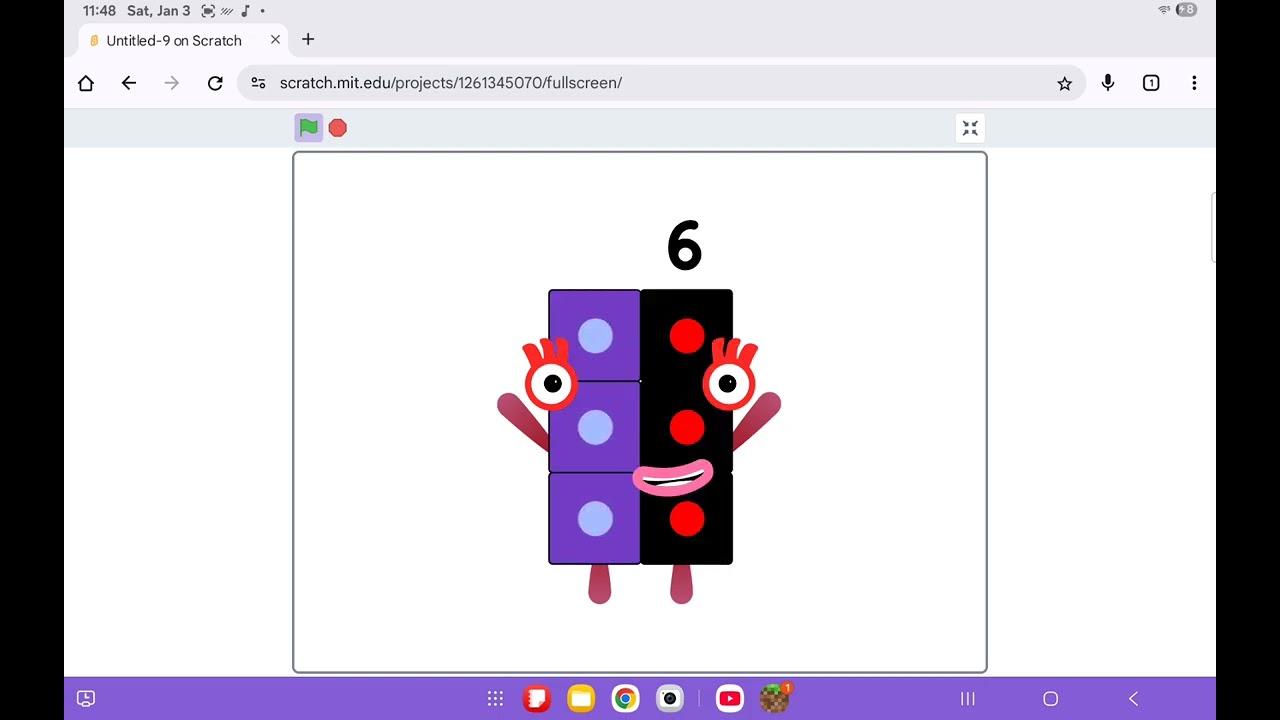Open the browser home page

[86, 83]
